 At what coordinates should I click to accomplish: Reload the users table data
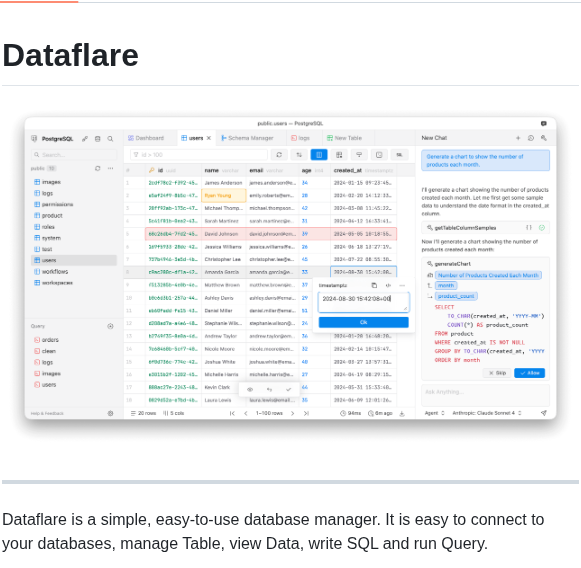[279, 155]
